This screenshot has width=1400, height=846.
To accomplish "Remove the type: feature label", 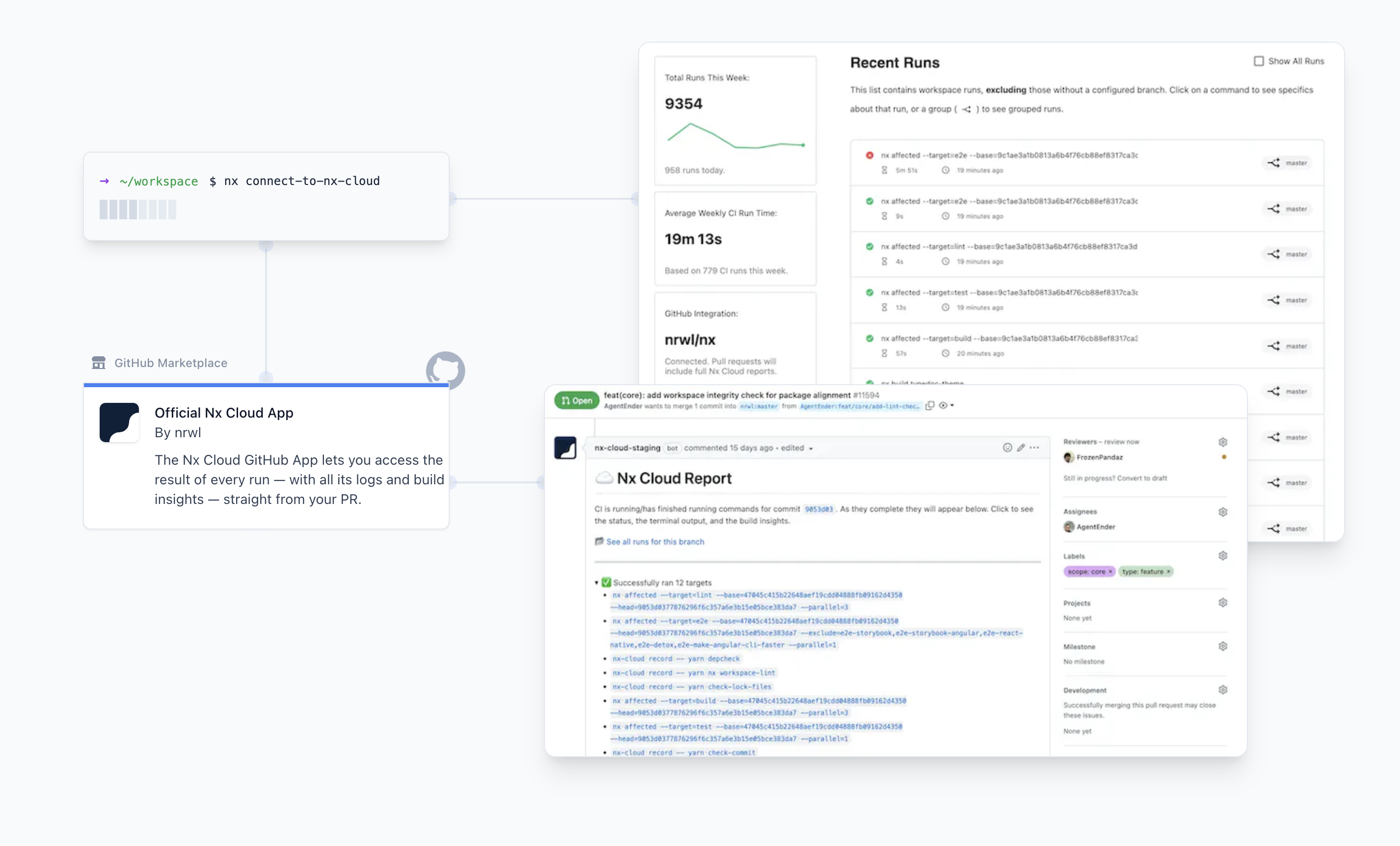I will (x=1168, y=572).
